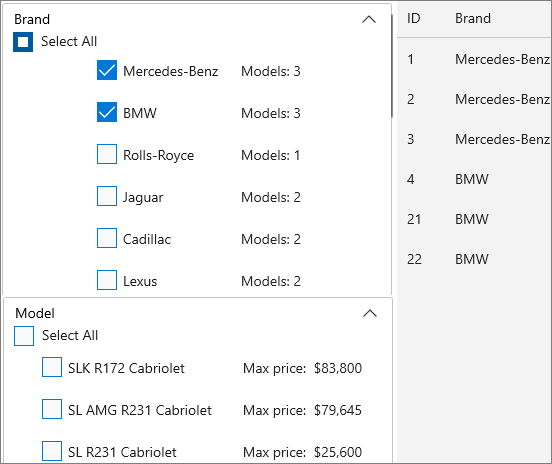Select grid row with ID 22
Screen dimensions: 552x464
pos(474,259)
